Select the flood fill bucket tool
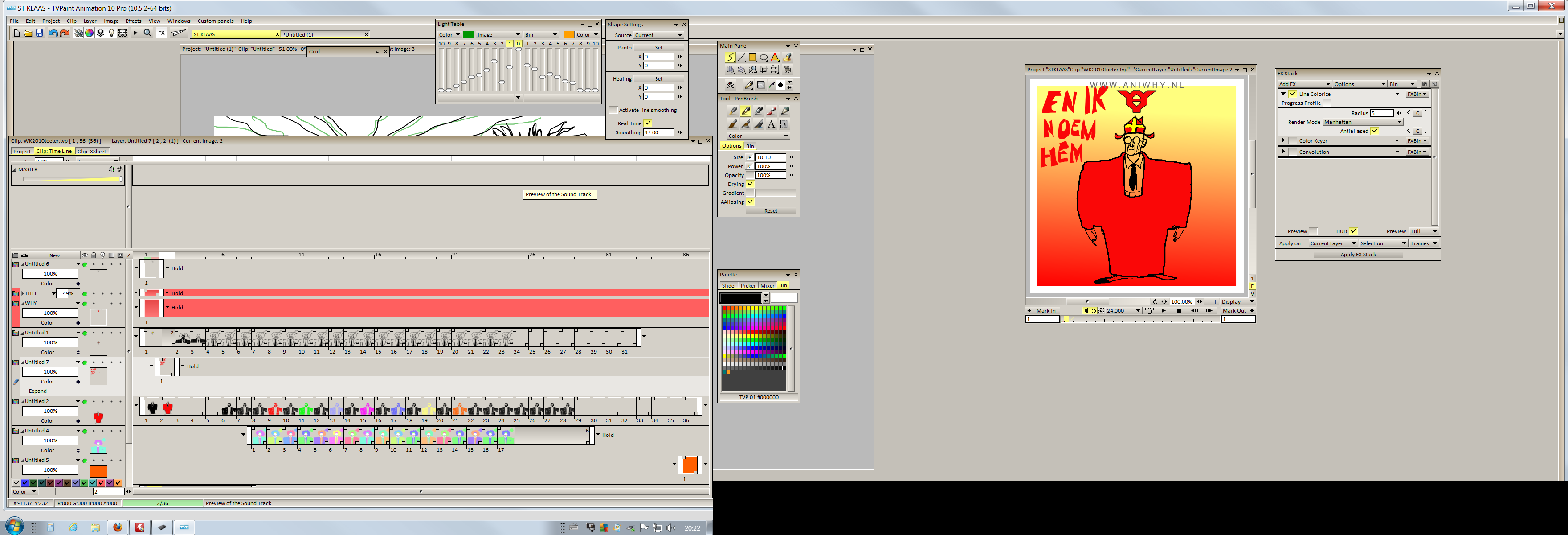Viewport: 1568px width, 535px height. (x=788, y=57)
